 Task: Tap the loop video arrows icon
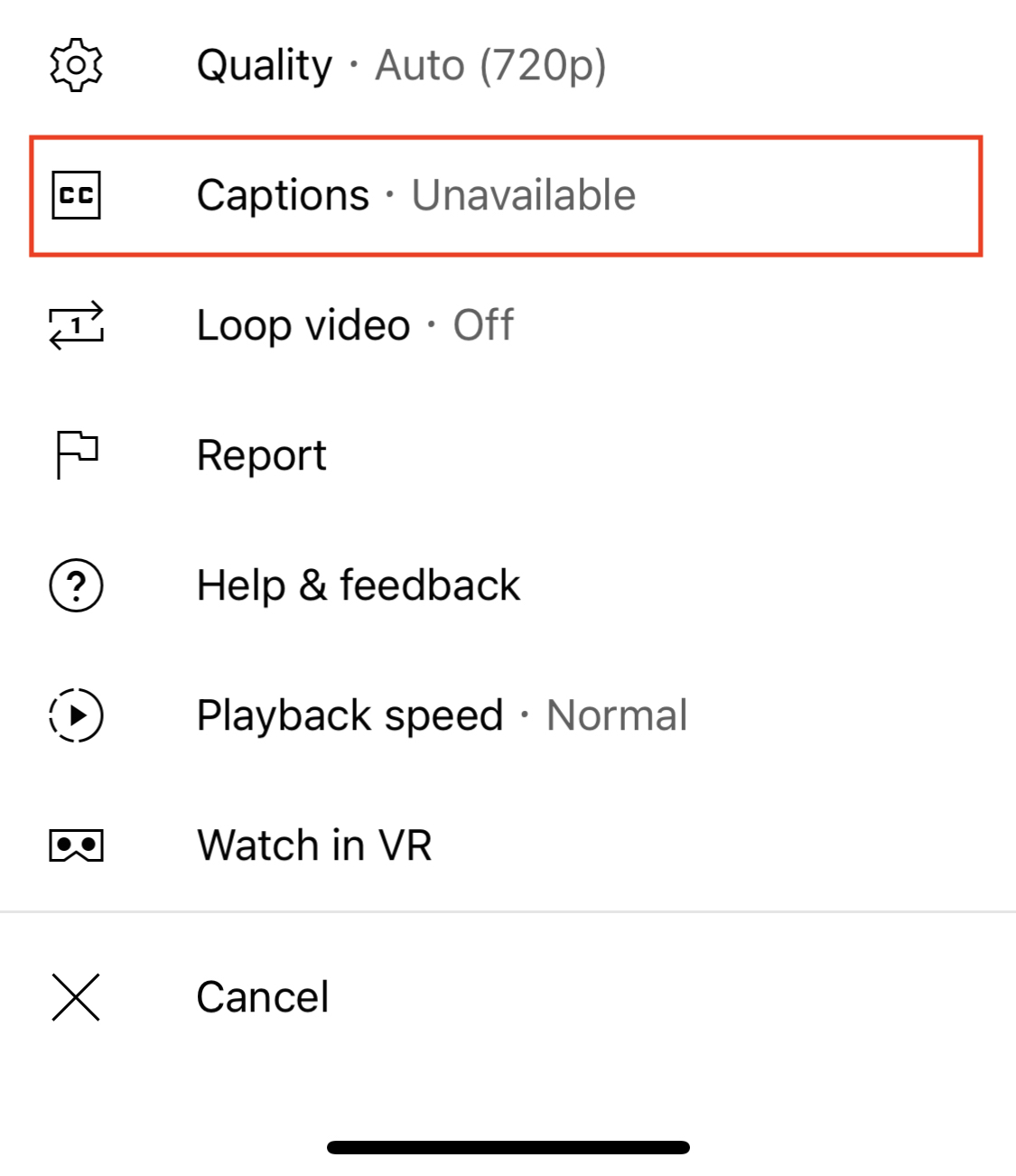pos(76,325)
